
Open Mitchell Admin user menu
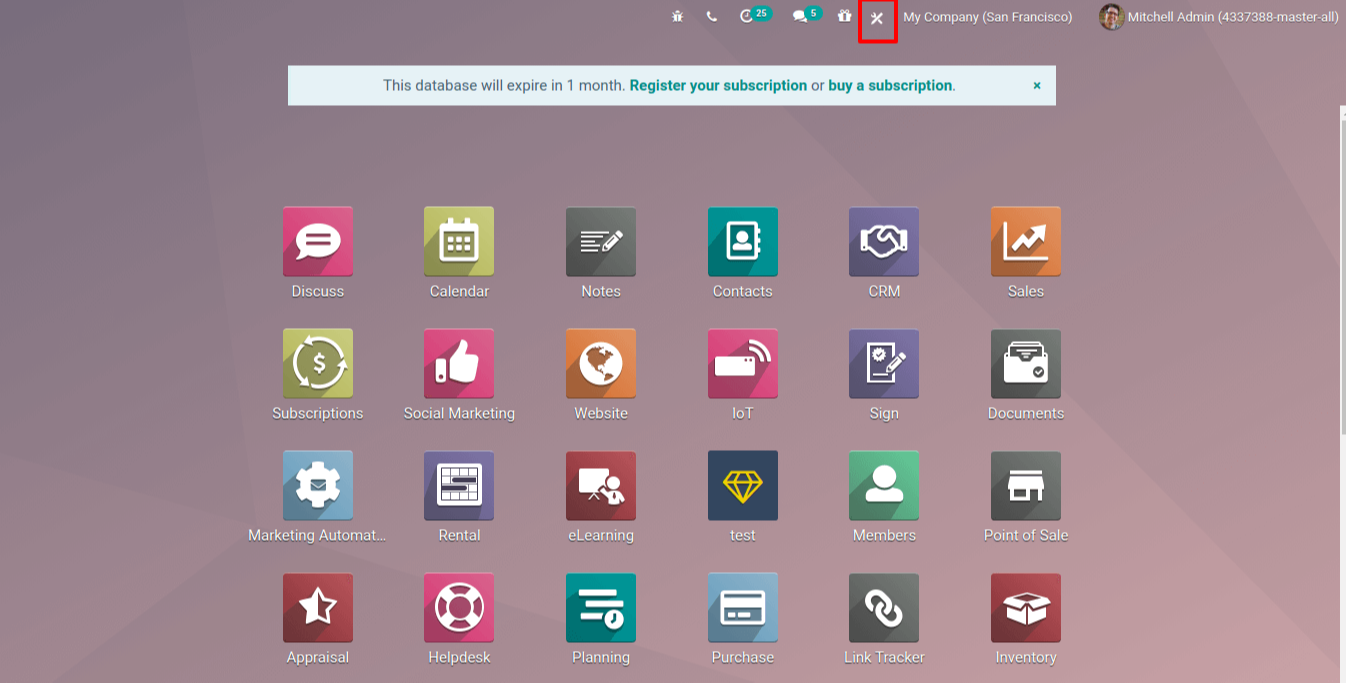point(1219,17)
